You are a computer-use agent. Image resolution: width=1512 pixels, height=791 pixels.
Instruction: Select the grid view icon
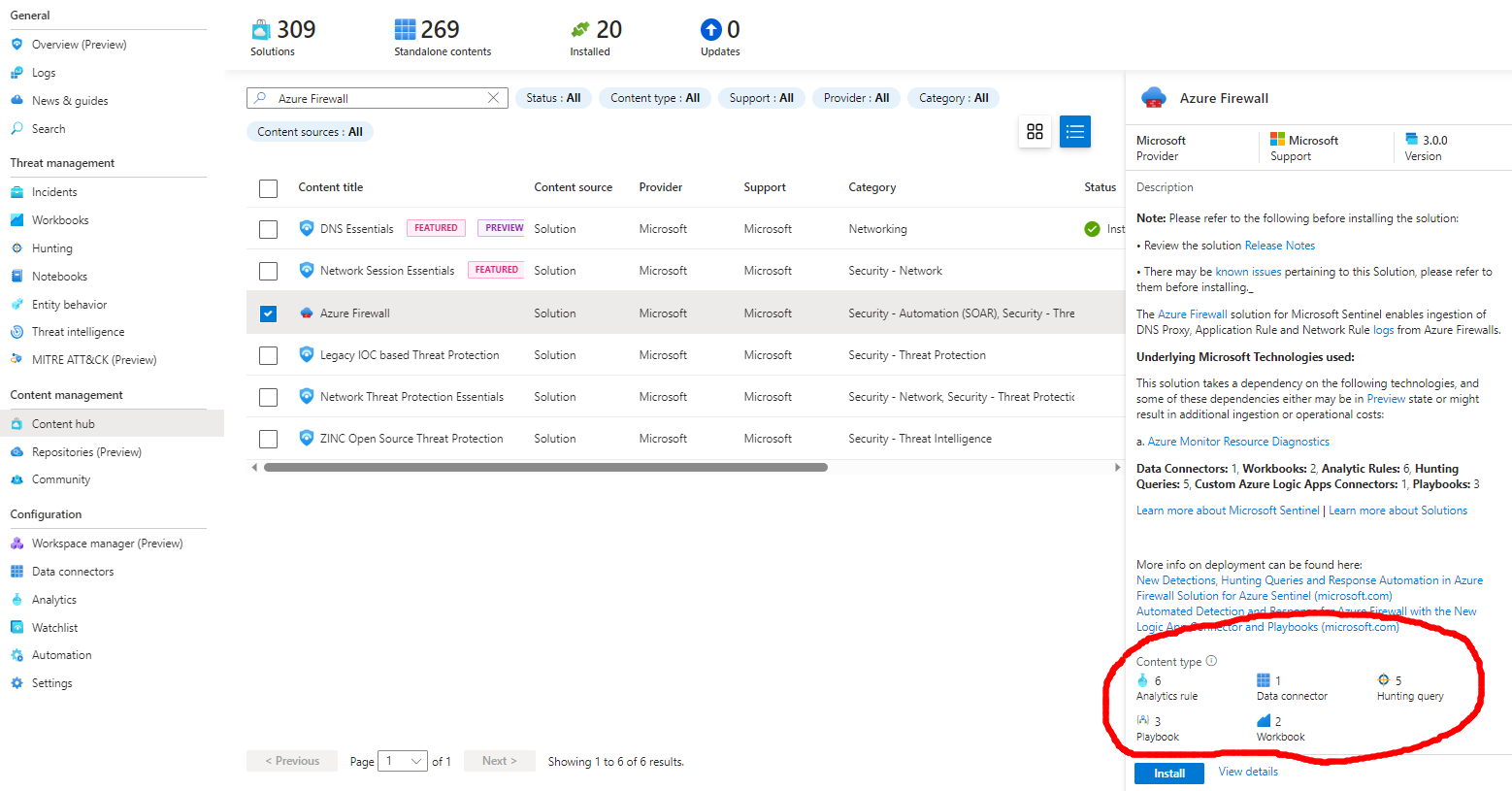tap(1035, 131)
